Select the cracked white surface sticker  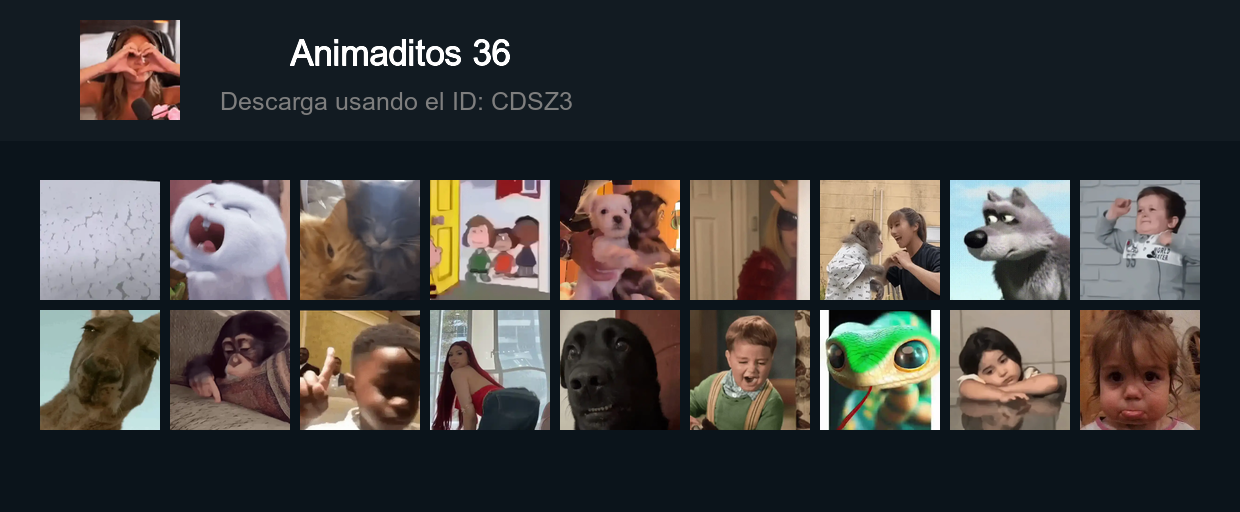click(100, 240)
